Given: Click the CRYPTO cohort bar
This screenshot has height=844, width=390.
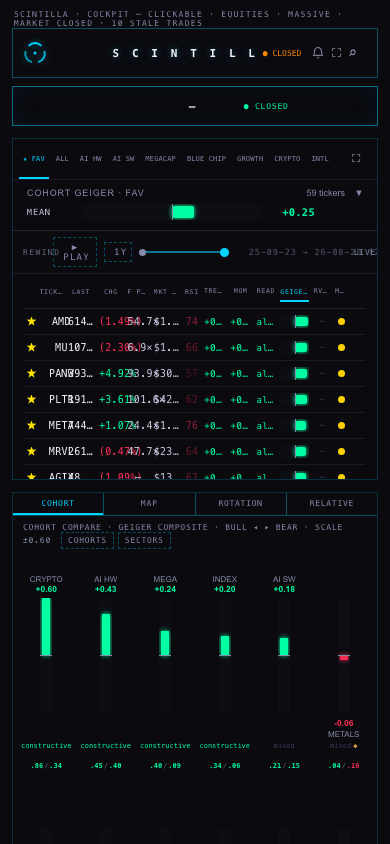Looking at the screenshot, I should [x=46, y=627].
